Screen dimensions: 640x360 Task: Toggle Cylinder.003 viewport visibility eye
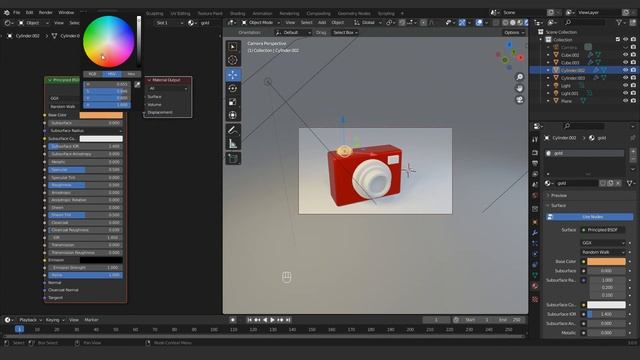[625, 78]
